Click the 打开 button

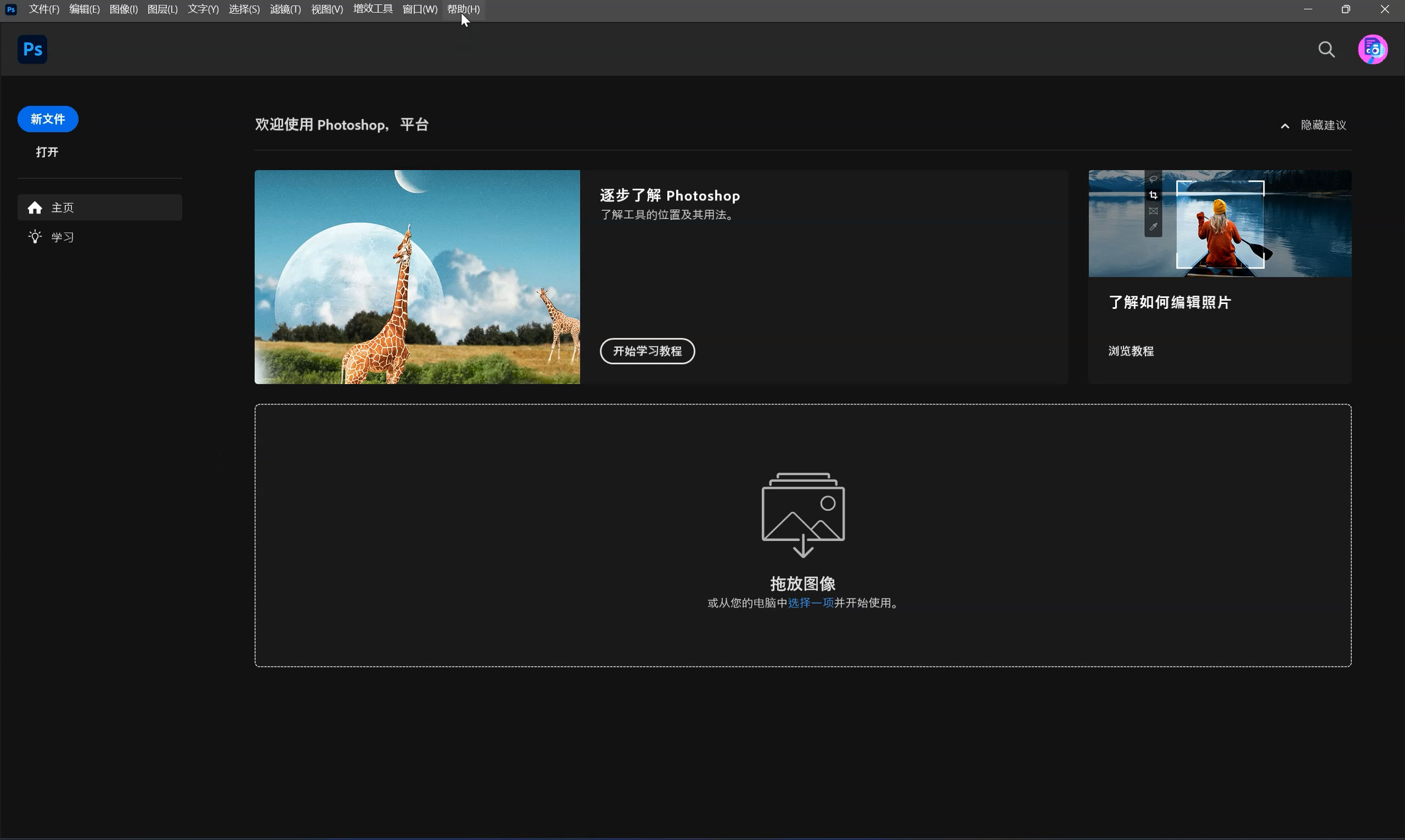(47, 151)
